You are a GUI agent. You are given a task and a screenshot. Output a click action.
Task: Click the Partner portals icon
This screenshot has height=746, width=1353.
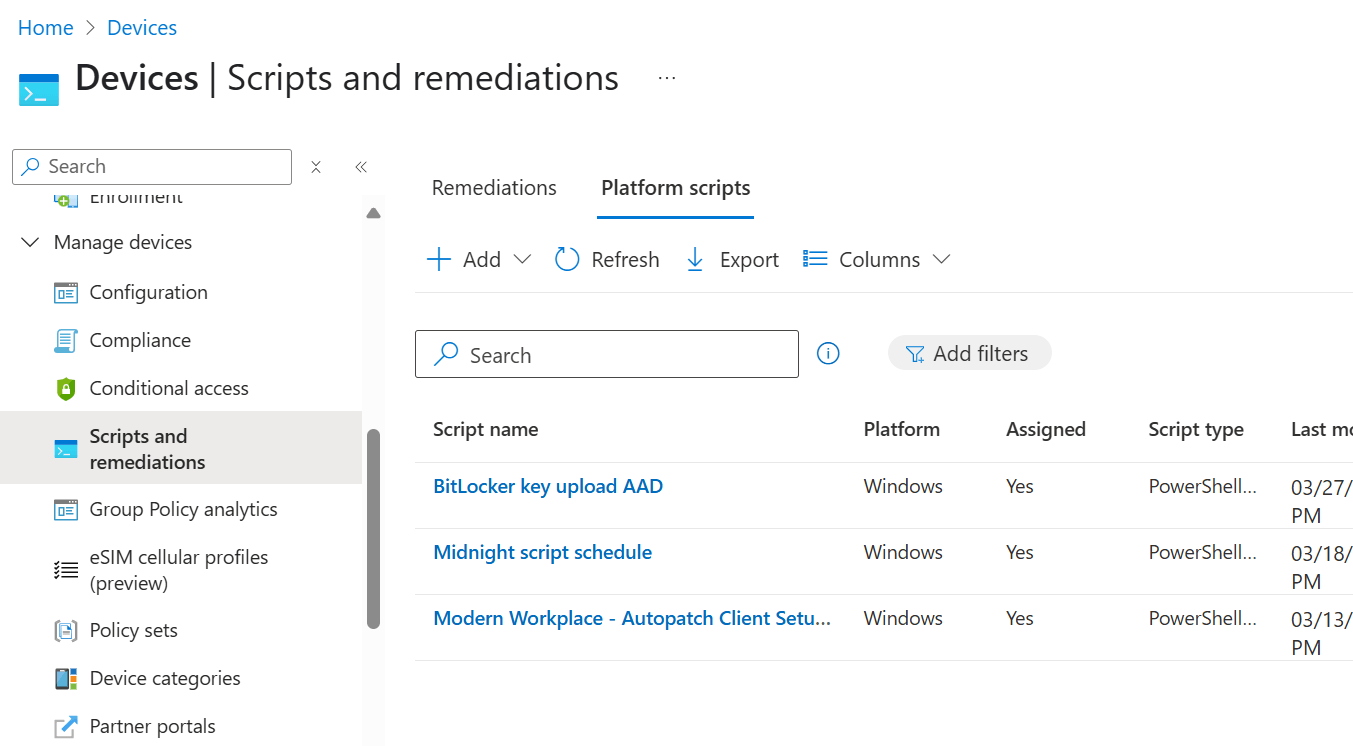coord(66,727)
